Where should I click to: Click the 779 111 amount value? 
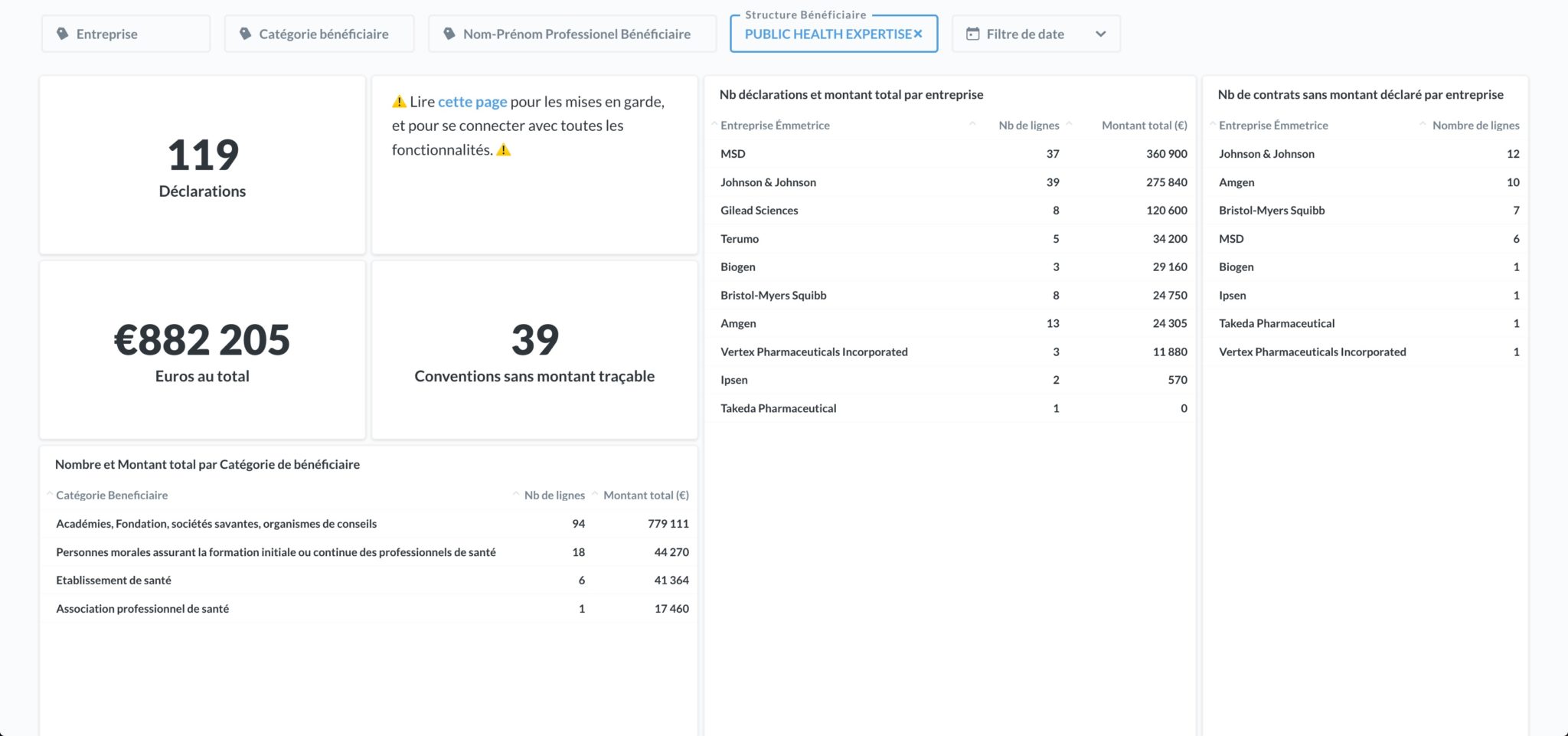(x=668, y=524)
